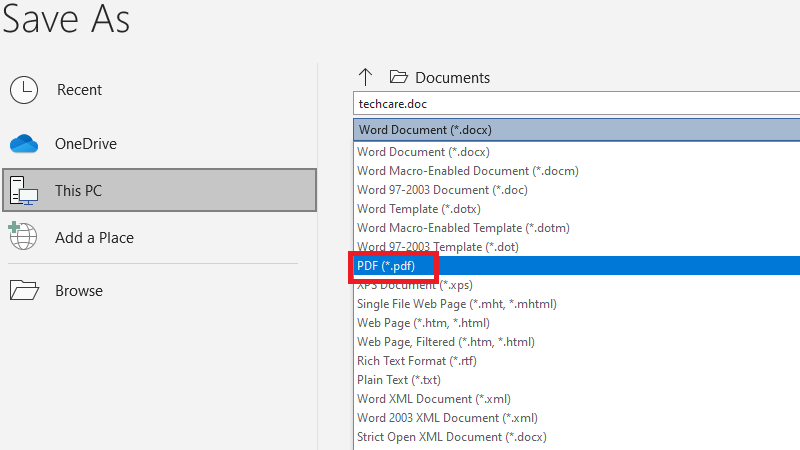
Task: Click the Recent clock icon
Action: tap(24, 90)
